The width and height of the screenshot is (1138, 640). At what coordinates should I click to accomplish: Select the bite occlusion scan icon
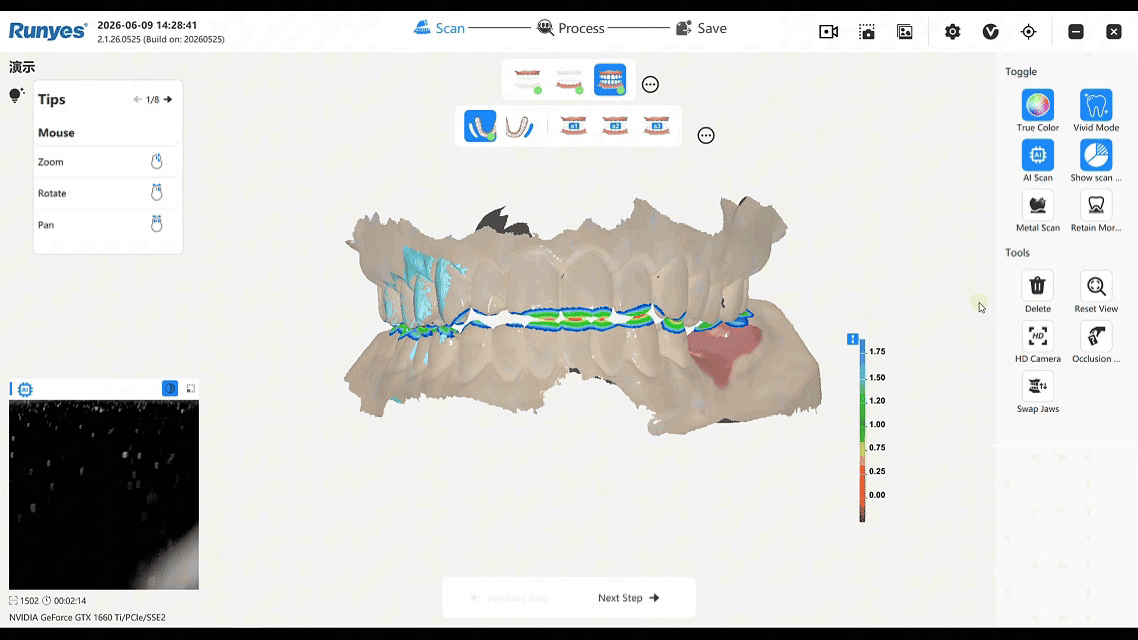[610, 80]
